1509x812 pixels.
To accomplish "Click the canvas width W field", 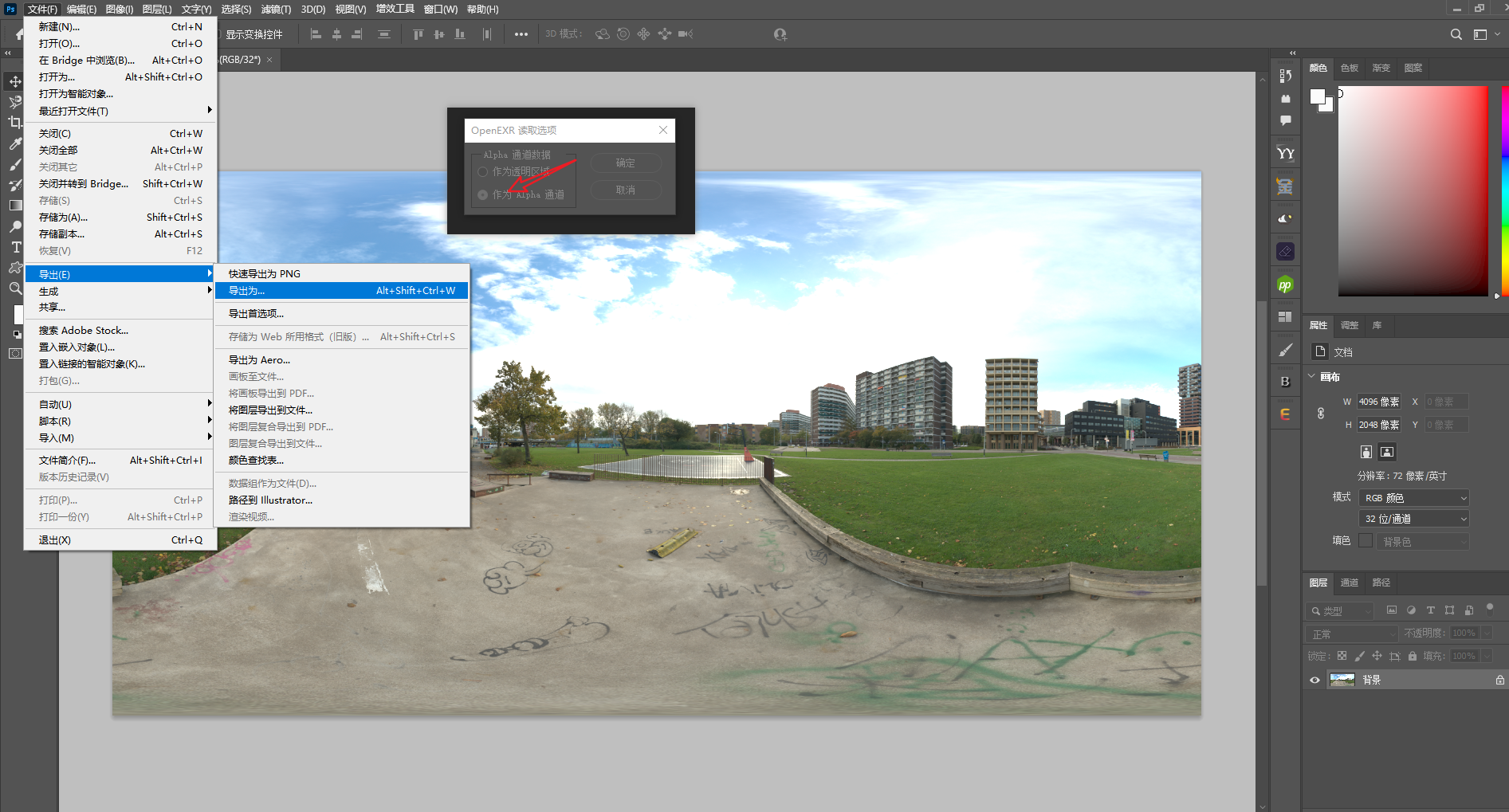I will [x=1379, y=402].
